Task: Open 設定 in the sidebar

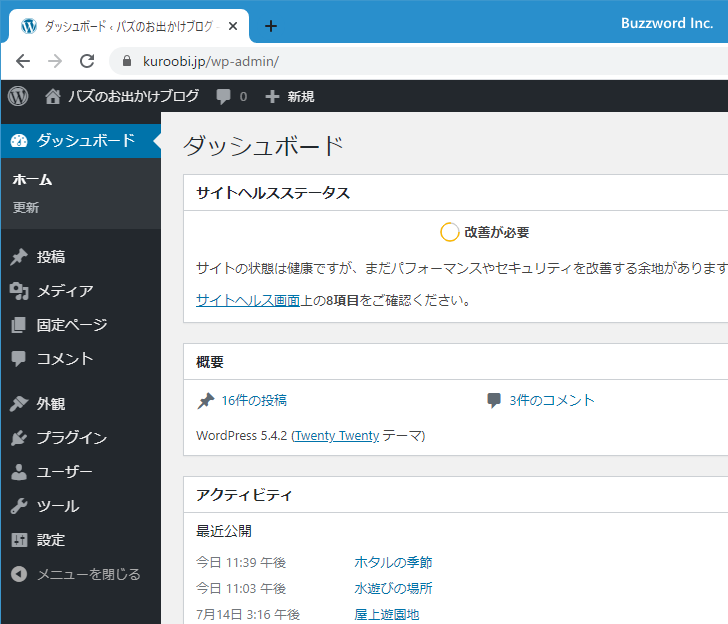Action: click(x=51, y=540)
